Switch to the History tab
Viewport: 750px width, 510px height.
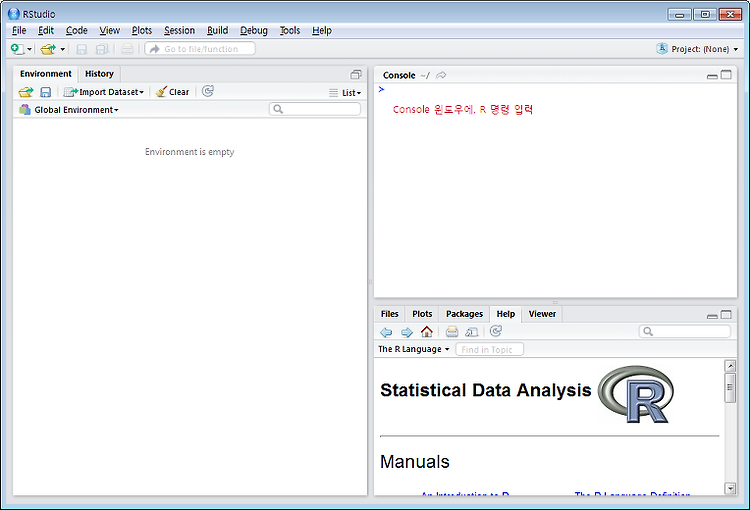coord(99,74)
